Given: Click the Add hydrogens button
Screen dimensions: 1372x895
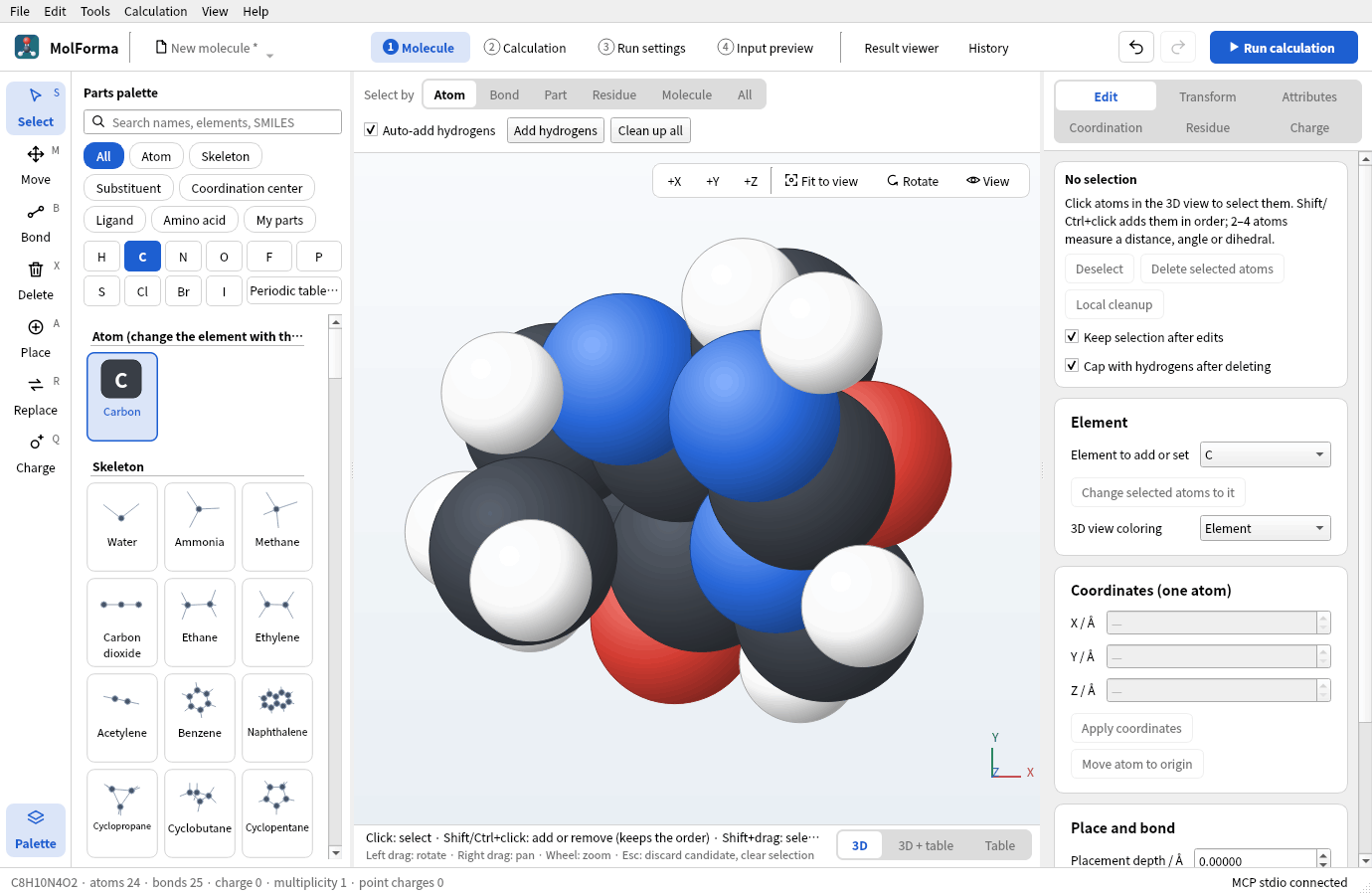Looking at the screenshot, I should point(556,130).
